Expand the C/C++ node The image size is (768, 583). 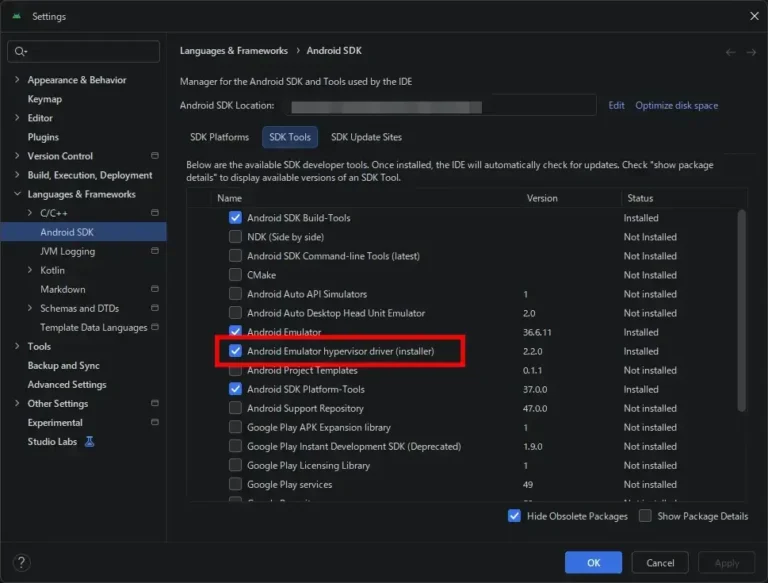pyautogui.click(x=30, y=213)
